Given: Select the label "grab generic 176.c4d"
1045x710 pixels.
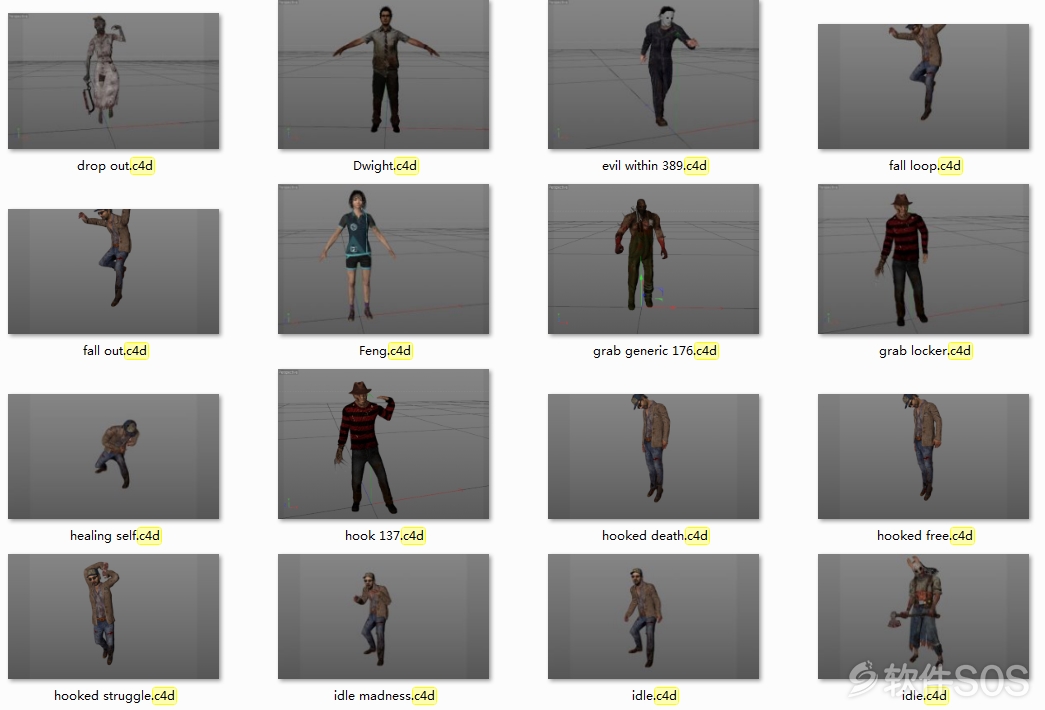Looking at the screenshot, I should tap(654, 350).
